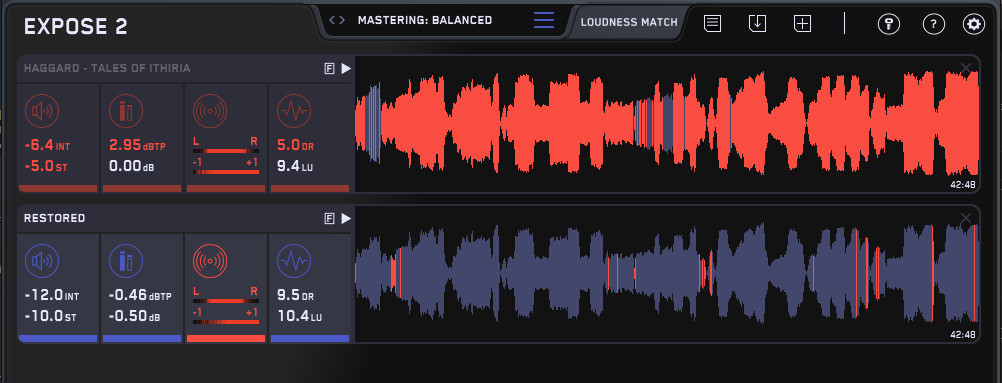The width and height of the screenshot is (1002, 383).
Task: Click the add track plus icon
Action: [x=802, y=24]
